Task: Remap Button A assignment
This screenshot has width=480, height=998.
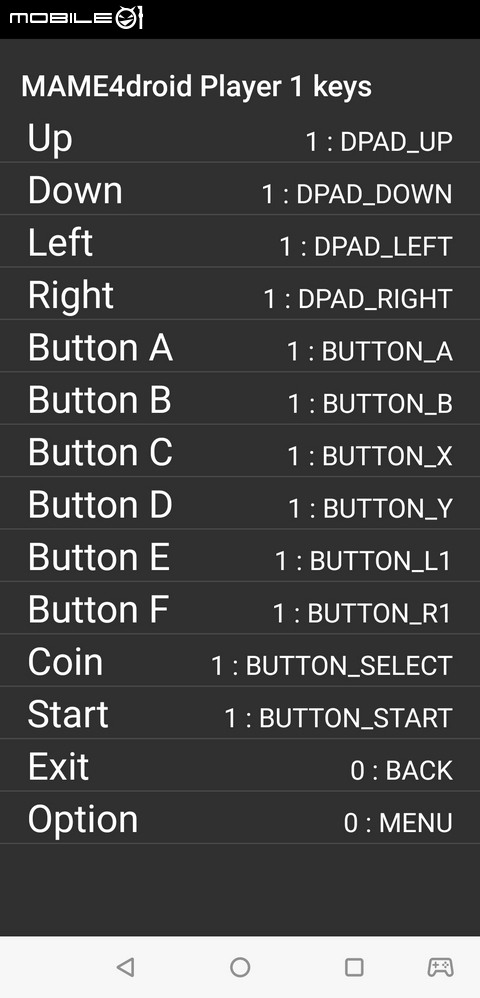Action: 240,347
